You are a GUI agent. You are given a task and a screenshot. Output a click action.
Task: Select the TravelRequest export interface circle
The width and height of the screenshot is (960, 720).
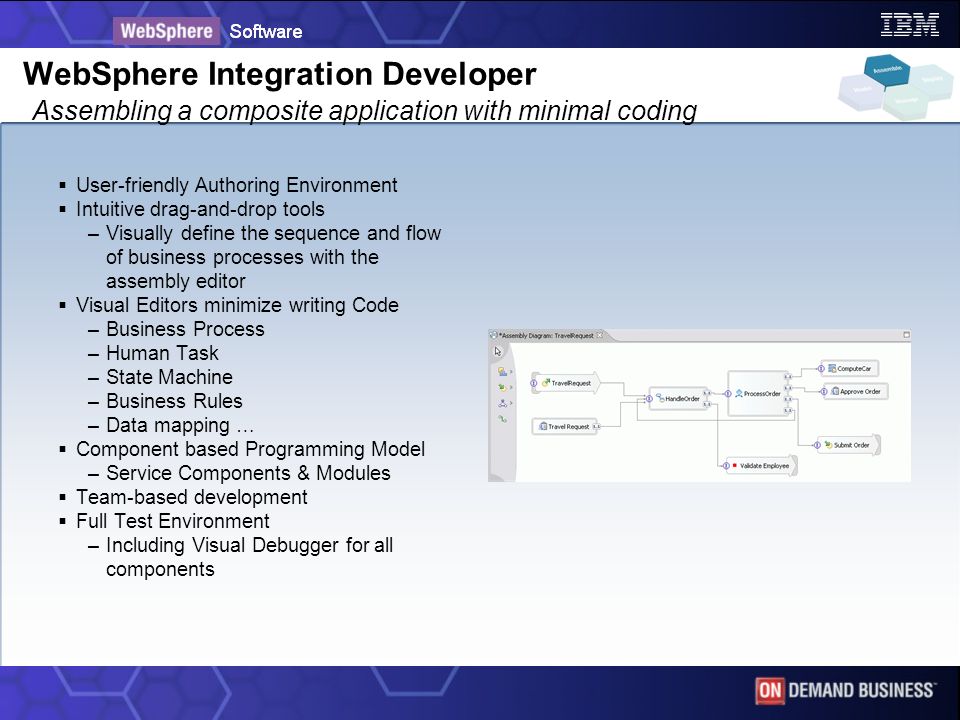pyautogui.click(x=533, y=383)
